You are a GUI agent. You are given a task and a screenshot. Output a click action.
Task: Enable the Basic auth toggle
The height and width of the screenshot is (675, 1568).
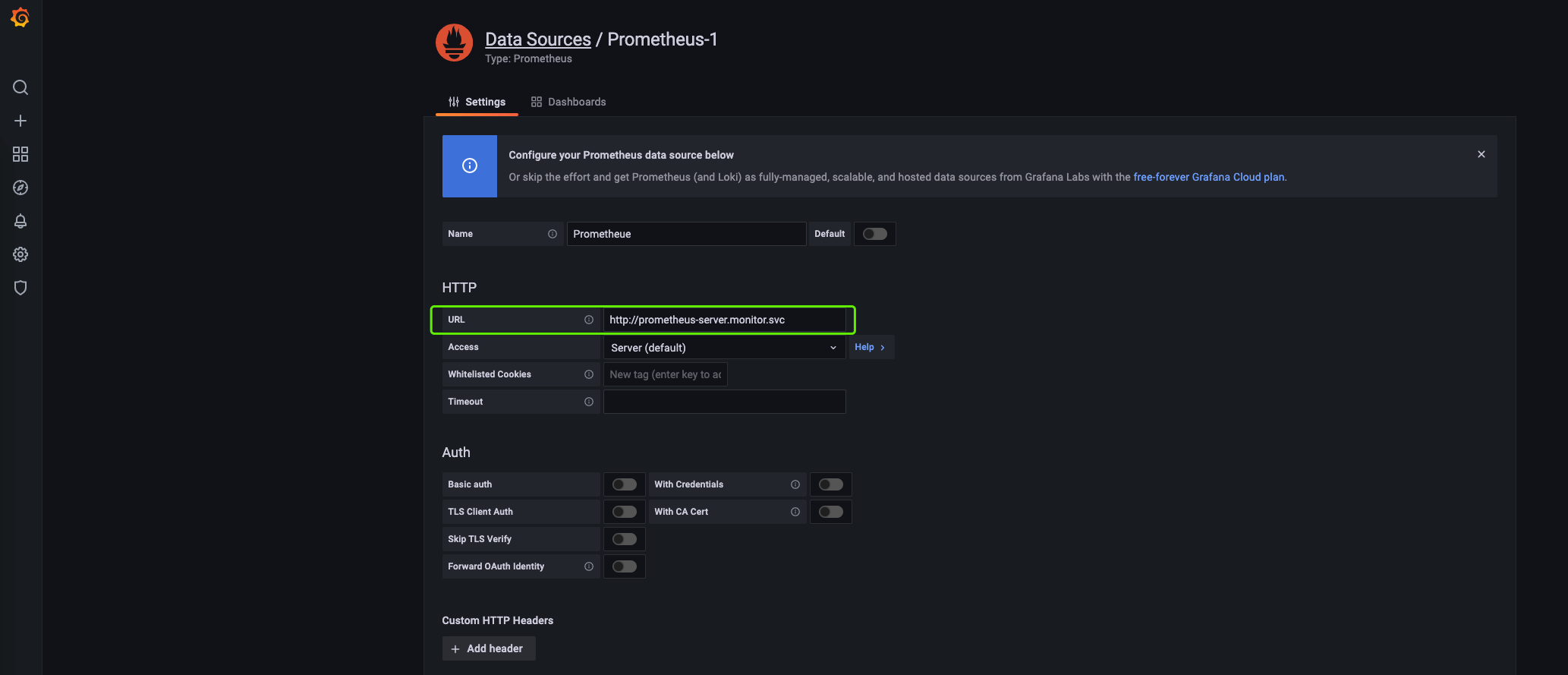[x=624, y=484]
